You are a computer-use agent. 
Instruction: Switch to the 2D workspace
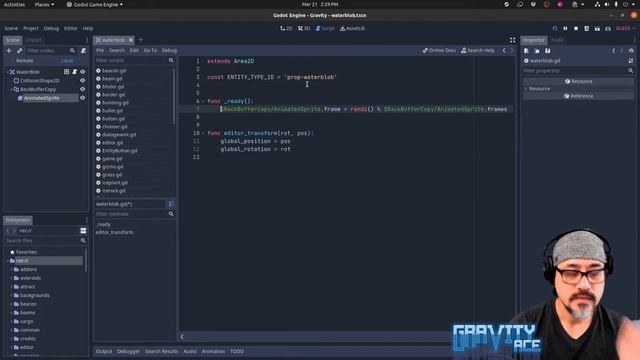click(286, 29)
